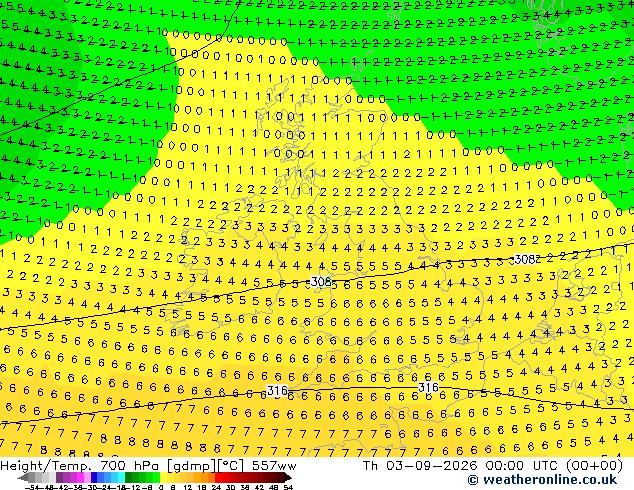Click the left arrow of the color scale

(23, 478)
